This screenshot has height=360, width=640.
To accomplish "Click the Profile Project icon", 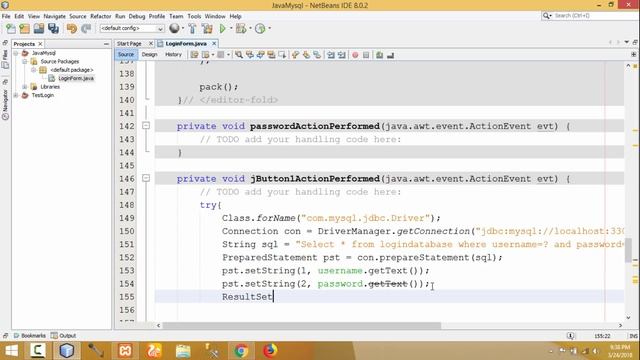I will [x=260, y=29].
